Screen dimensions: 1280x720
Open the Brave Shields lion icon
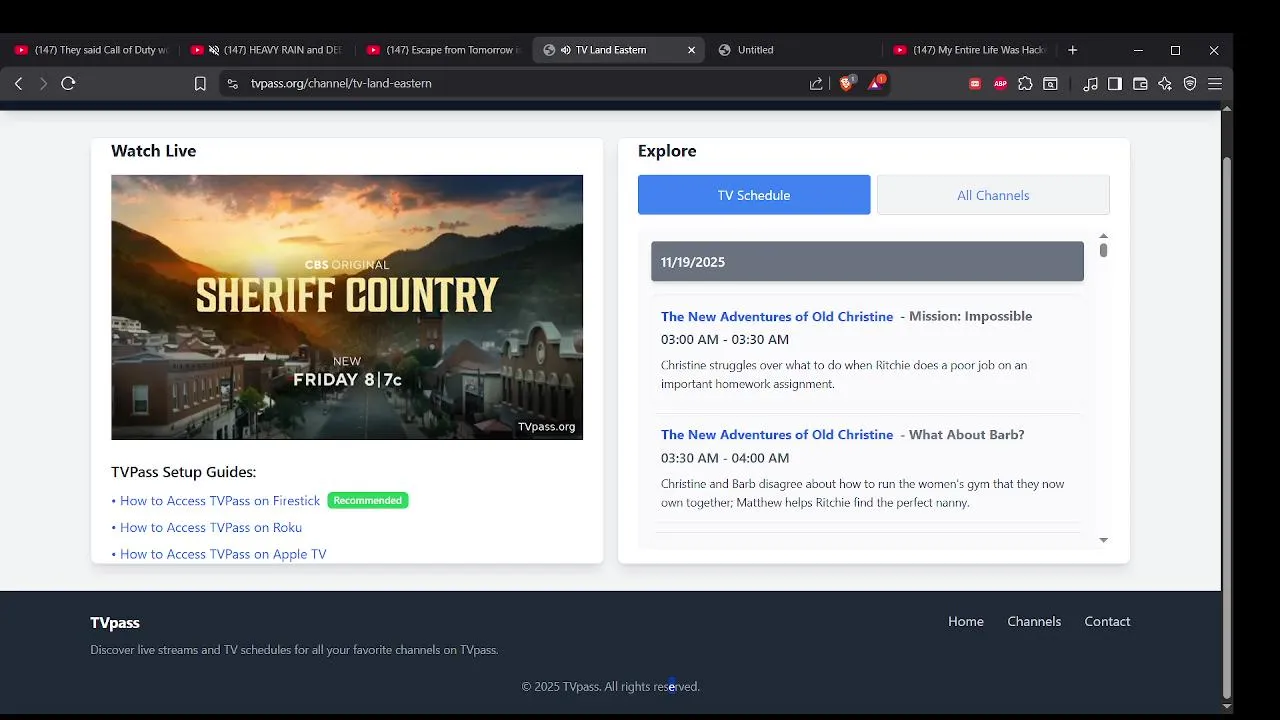(x=846, y=84)
